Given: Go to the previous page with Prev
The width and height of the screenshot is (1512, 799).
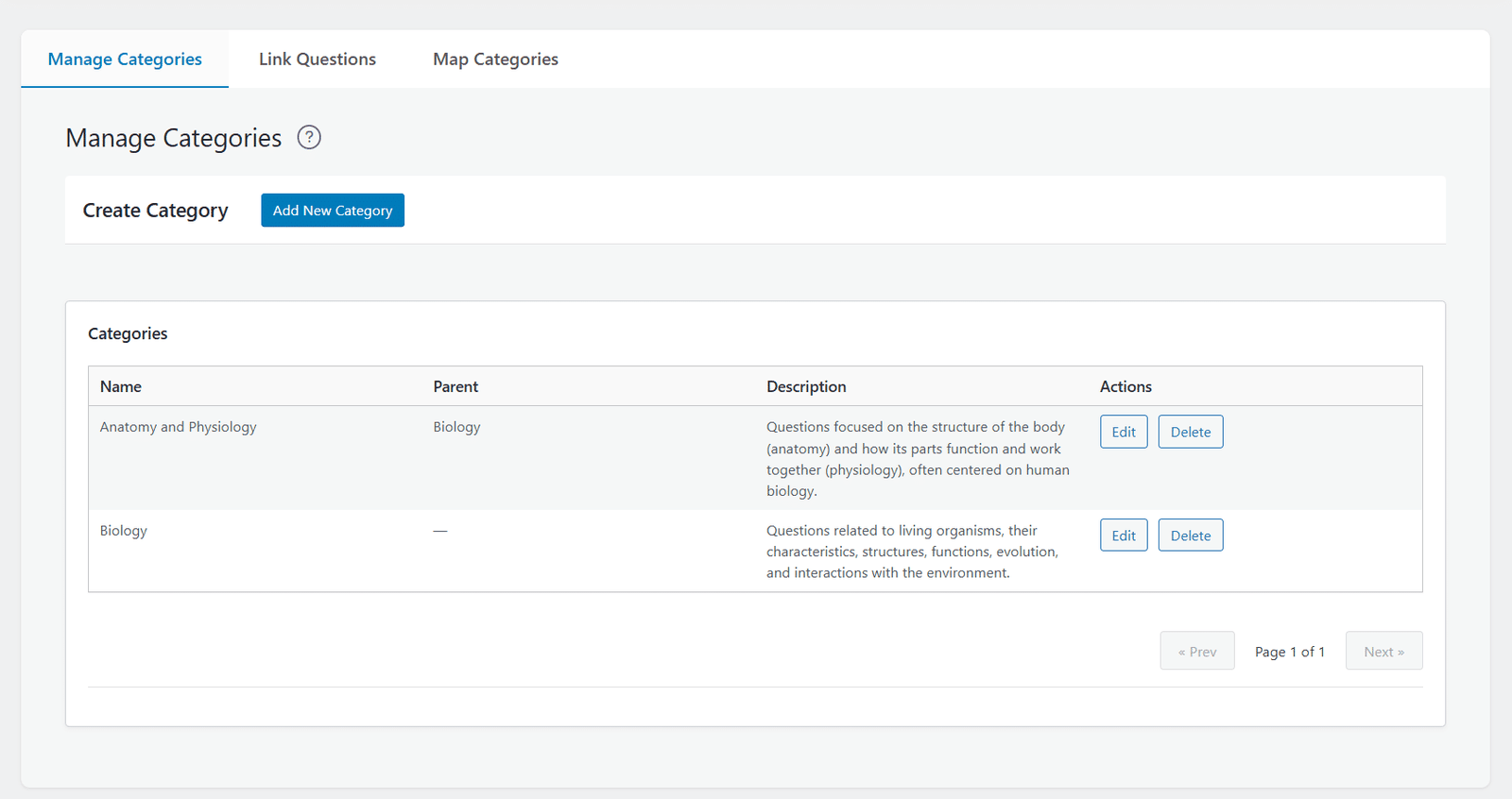Looking at the screenshot, I should (x=1197, y=651).
